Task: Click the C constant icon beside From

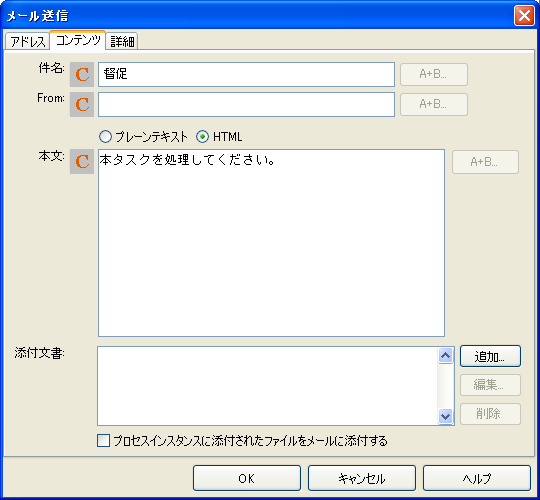Action: 82,104
